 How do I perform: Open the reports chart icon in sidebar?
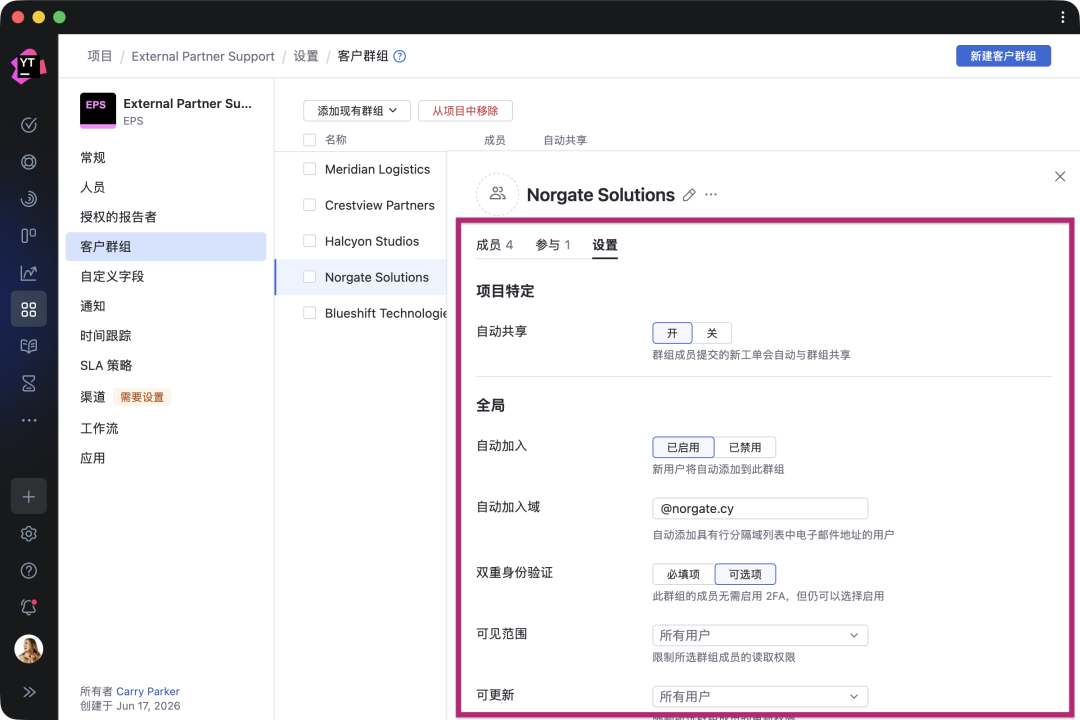(28, 273)
